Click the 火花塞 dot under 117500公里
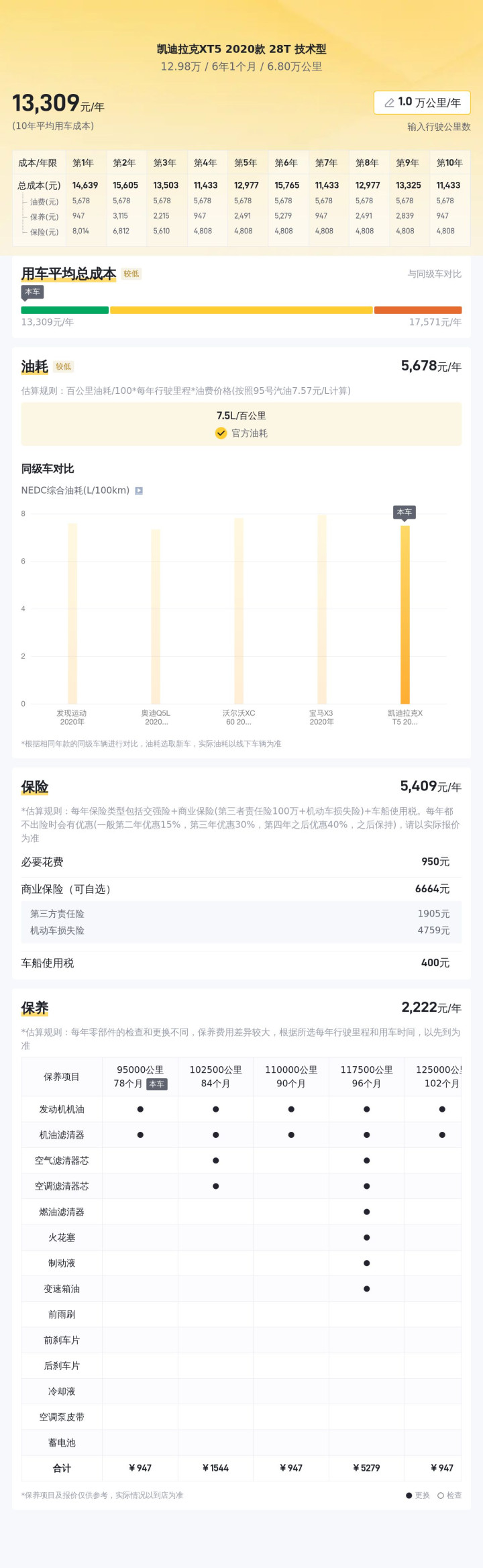 pyautogui.click(x=366, y=1237)
